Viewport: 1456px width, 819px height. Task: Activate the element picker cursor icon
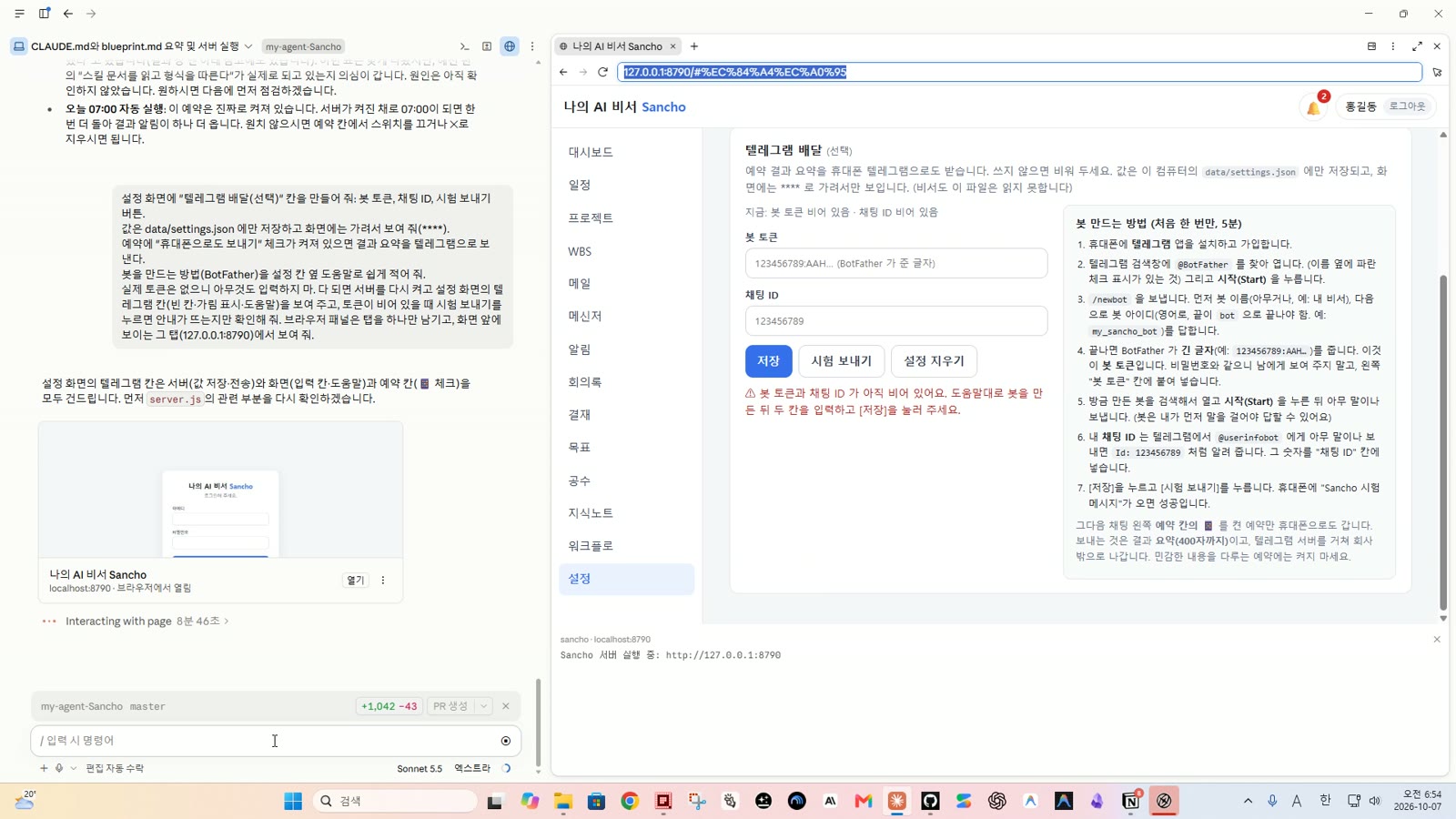coord(1437,72)
